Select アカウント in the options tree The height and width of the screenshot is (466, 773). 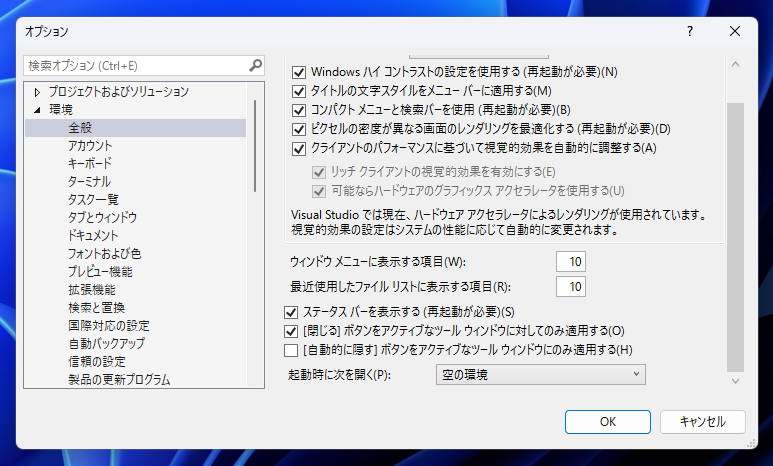[x=90, y=146]
